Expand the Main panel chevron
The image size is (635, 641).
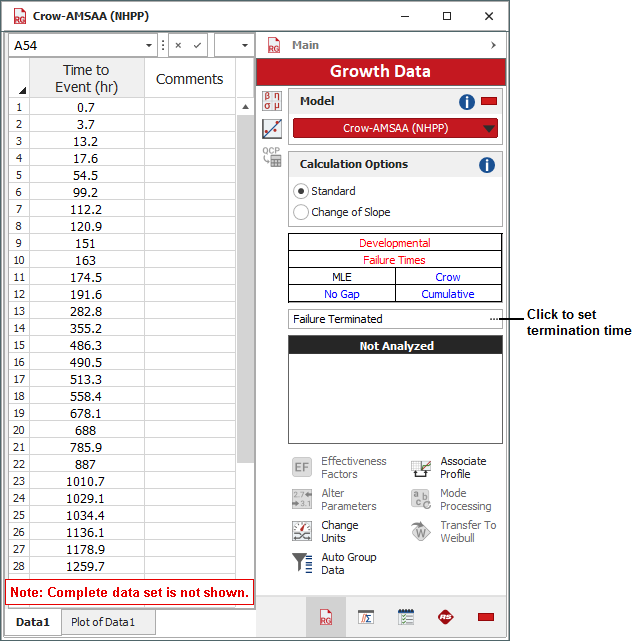pyautogui.click(x=493, y=45)
